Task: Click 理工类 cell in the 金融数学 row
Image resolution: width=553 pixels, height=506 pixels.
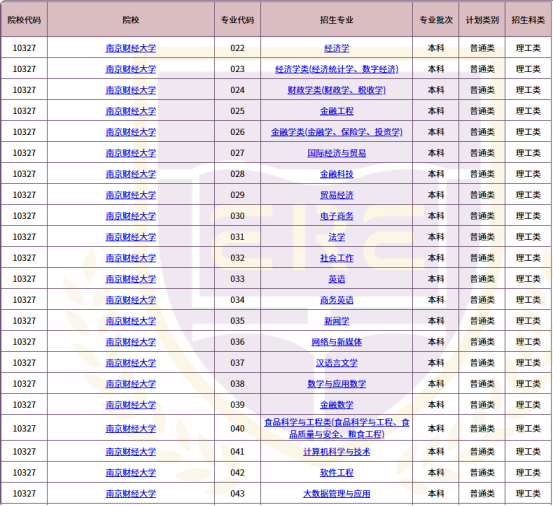Action: pos(528,405)
